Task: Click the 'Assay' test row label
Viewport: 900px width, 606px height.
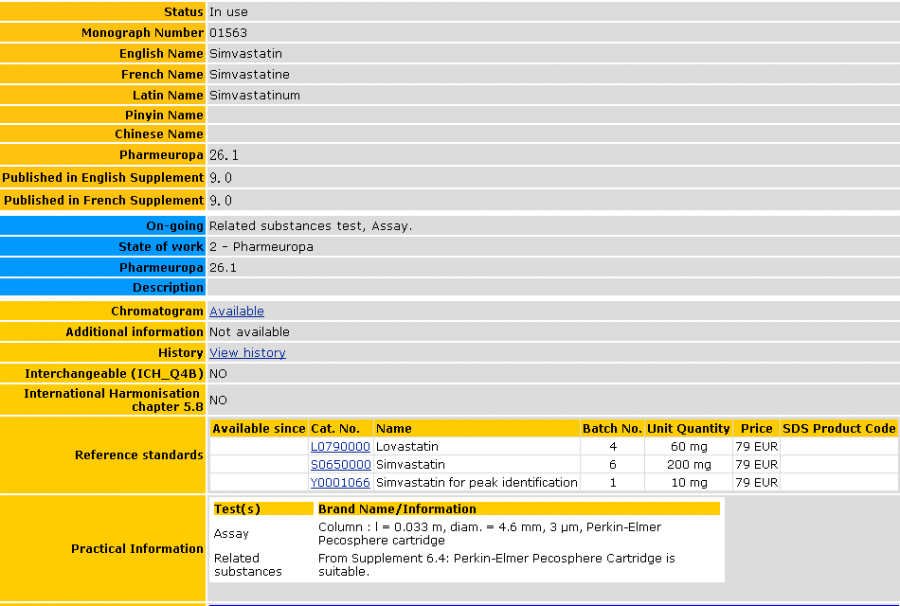Action: click(231, 534)
